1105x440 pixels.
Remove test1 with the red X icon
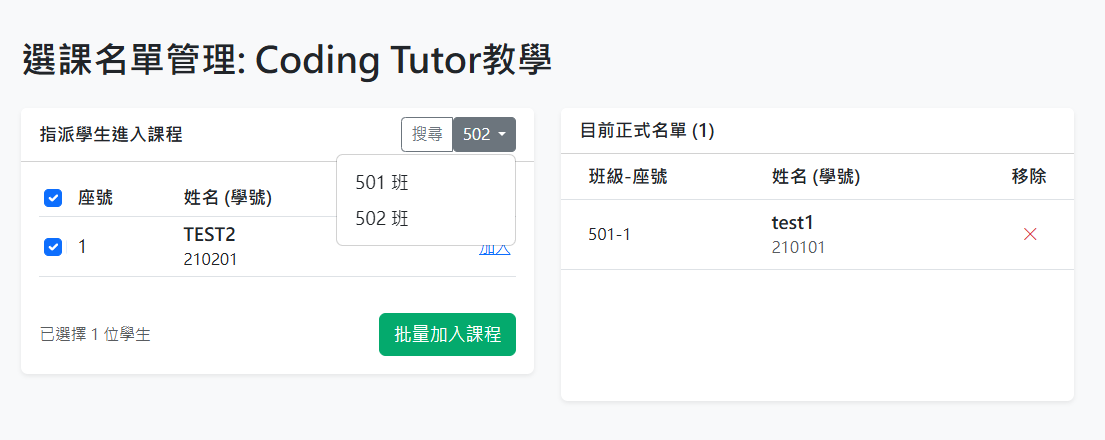click(x=1030, y=234)
